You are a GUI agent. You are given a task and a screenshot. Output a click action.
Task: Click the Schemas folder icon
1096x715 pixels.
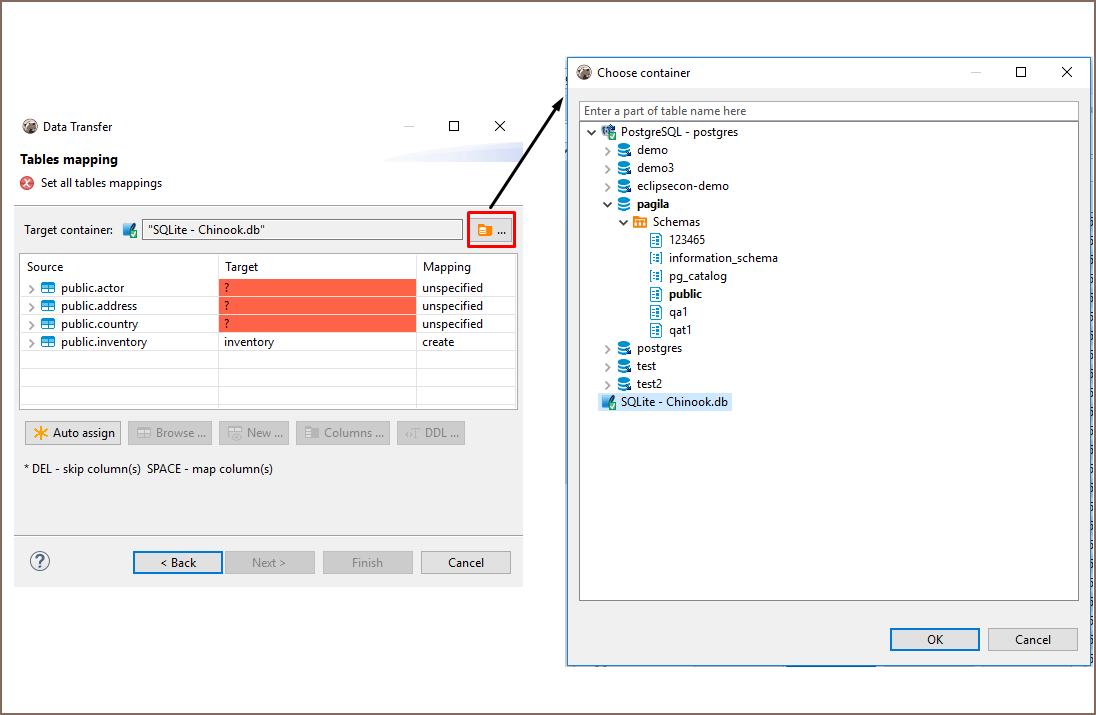tap(640, 222)
